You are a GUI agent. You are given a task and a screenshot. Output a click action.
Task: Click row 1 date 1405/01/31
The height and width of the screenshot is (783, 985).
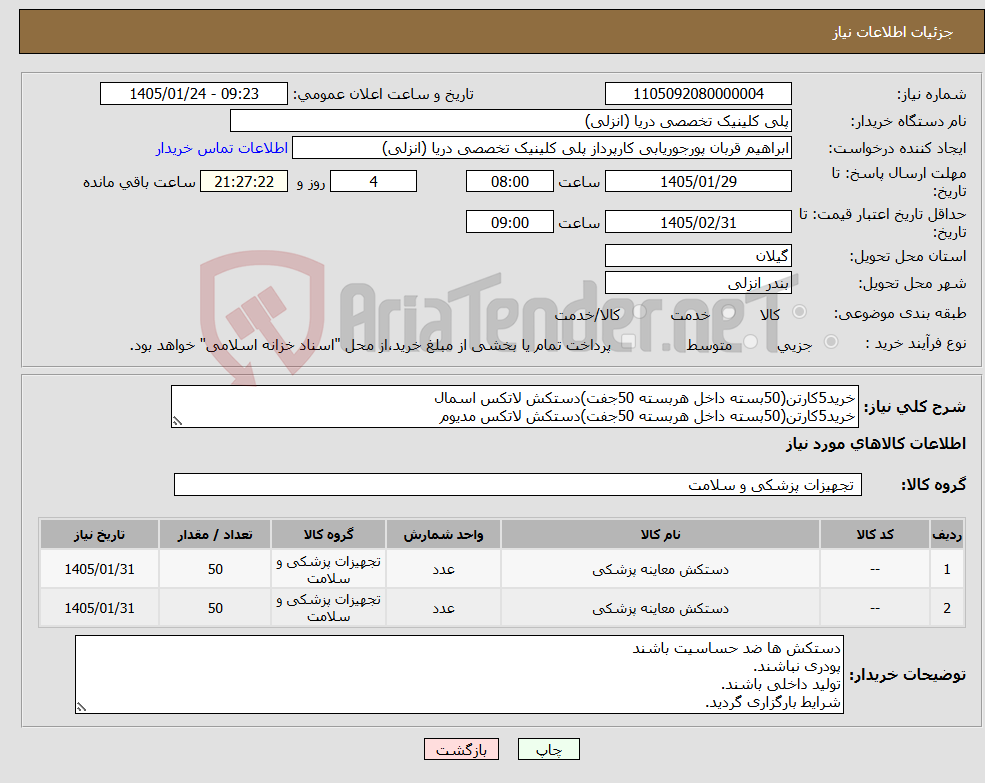coord(99,569)
